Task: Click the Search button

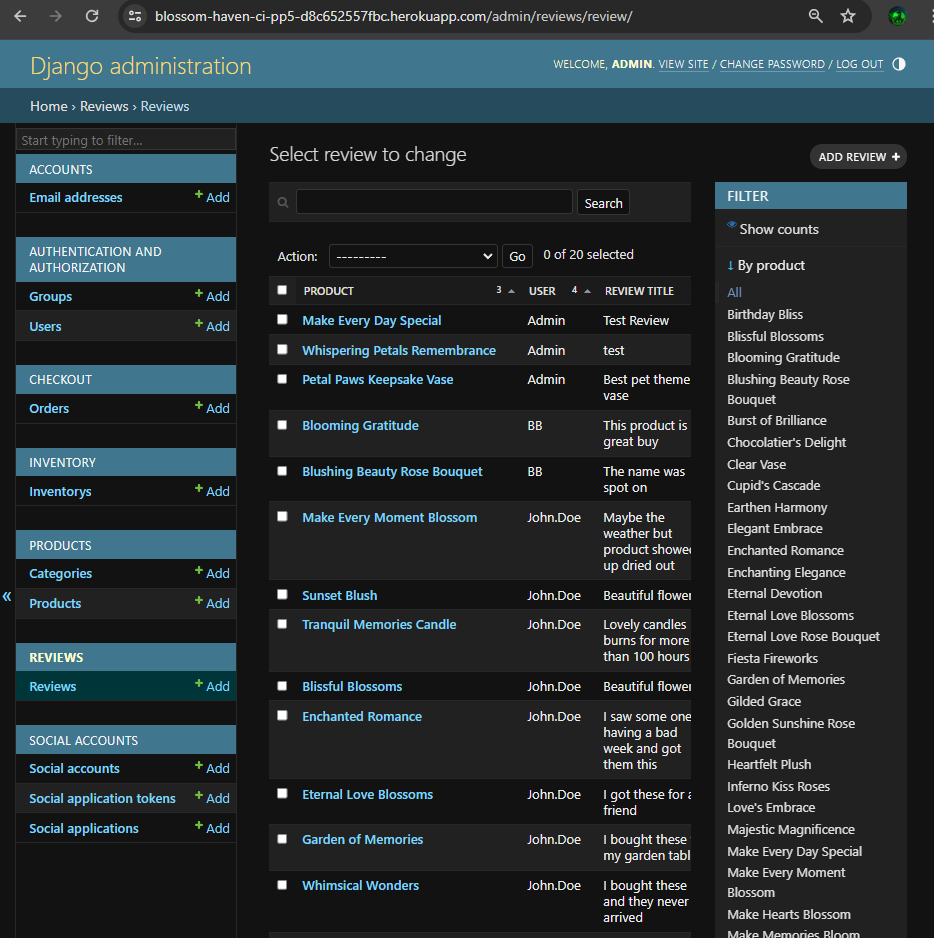Action: click(603, 203)
